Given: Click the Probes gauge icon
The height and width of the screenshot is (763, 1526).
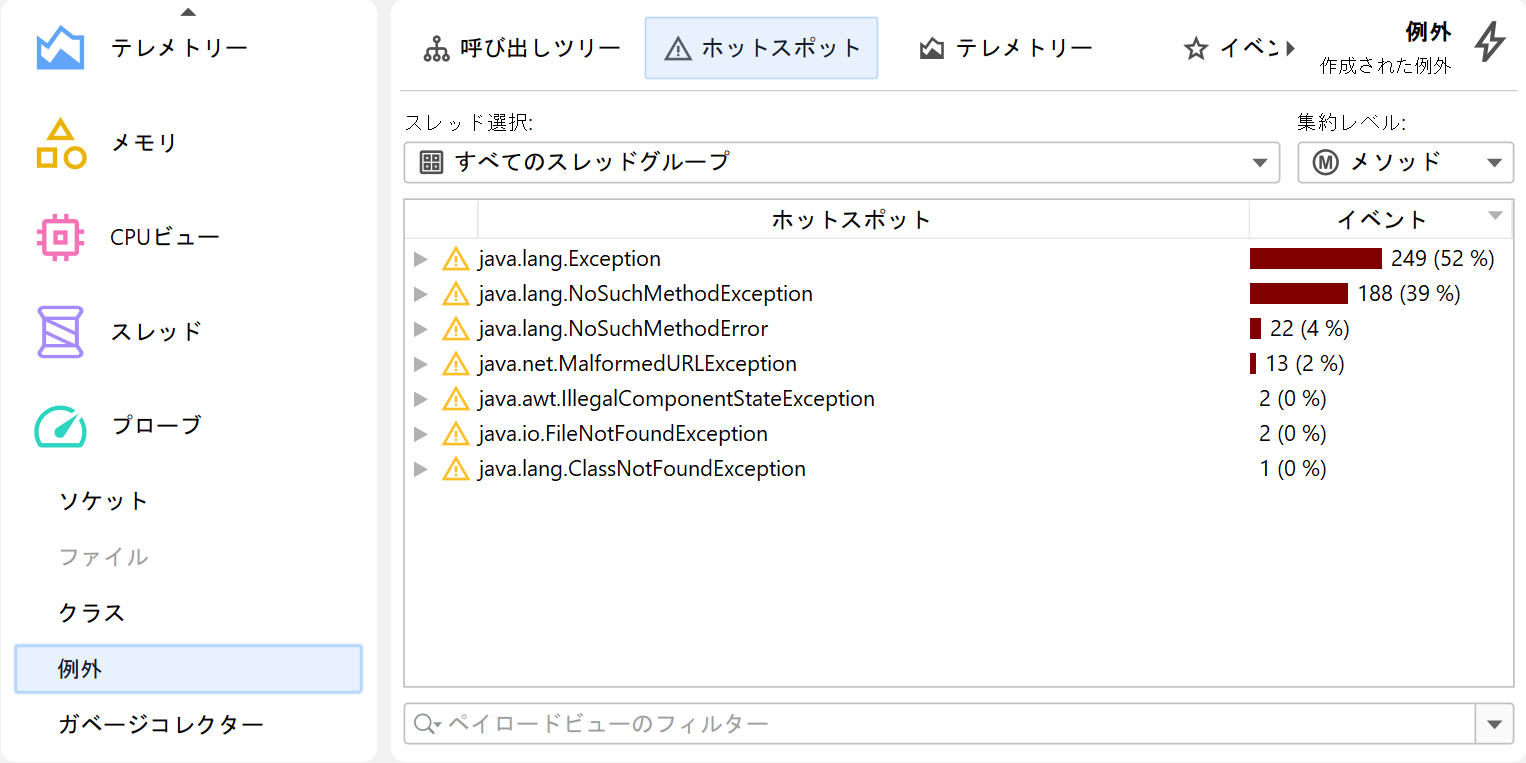Looking at the screenshot, I should pyautogui.click(x=60, y=426).
